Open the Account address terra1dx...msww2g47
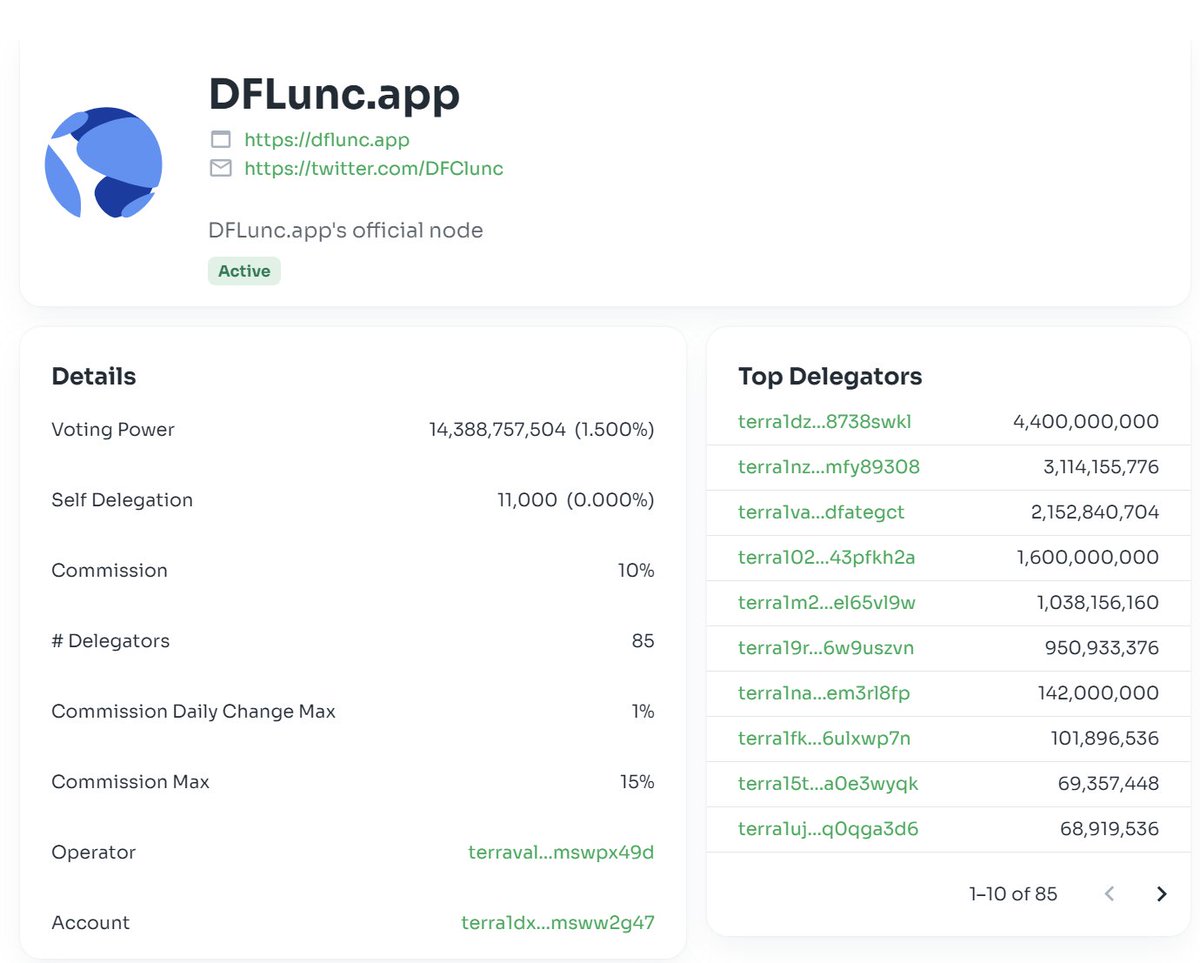This screenshot has height=963, width=1200. pos(558,922)
